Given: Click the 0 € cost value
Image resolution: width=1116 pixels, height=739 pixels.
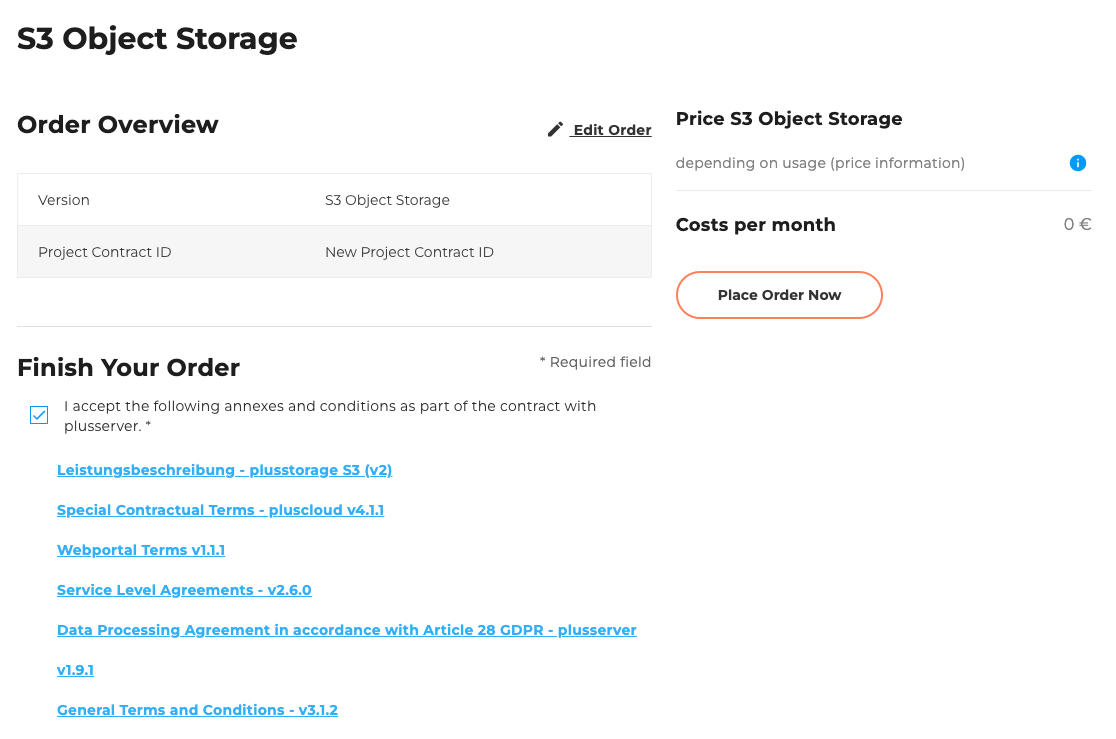Looking at the screenshot, I should pyautogui.click(x=1077, y=224).
